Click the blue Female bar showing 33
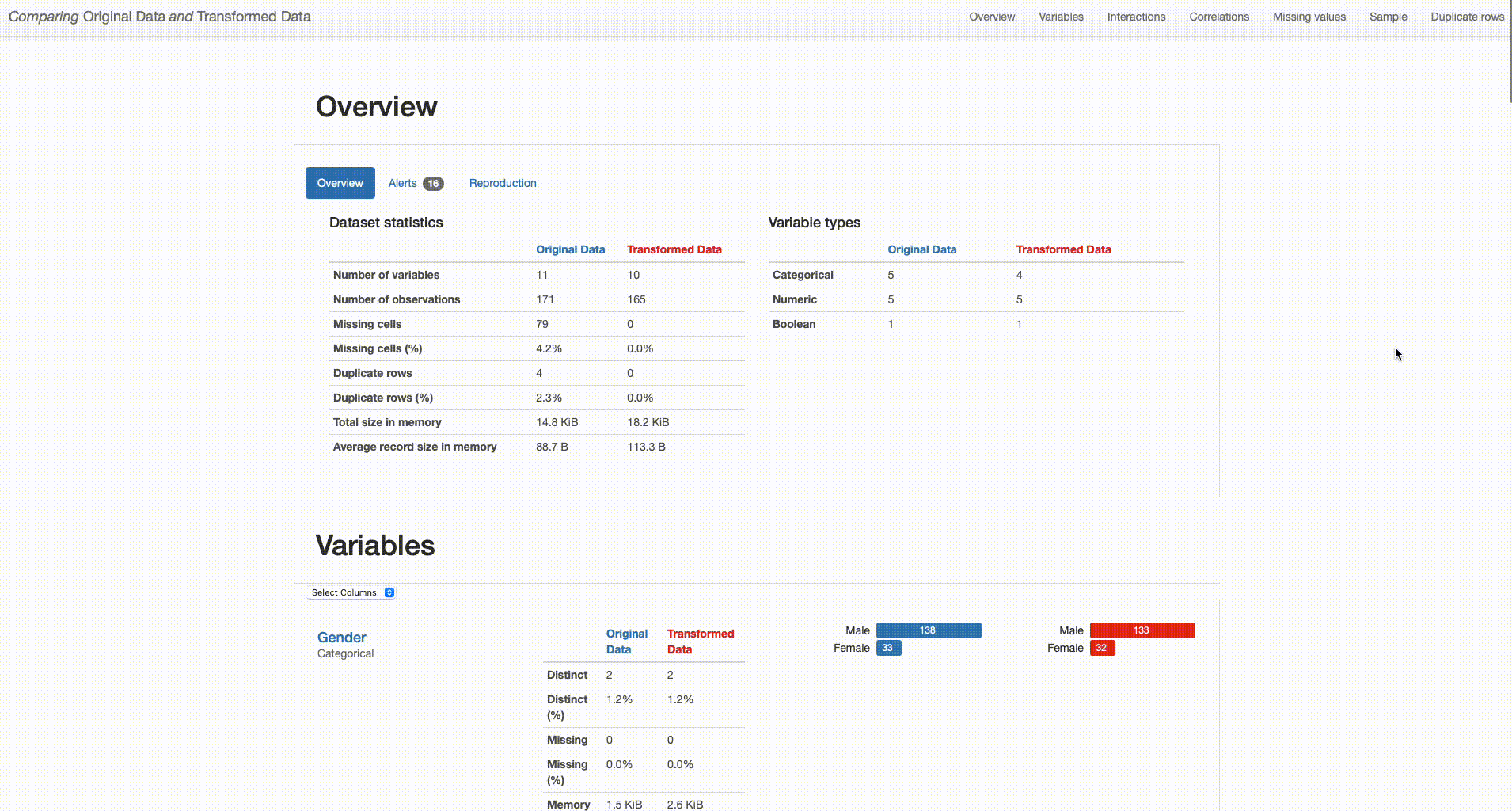 888,648
